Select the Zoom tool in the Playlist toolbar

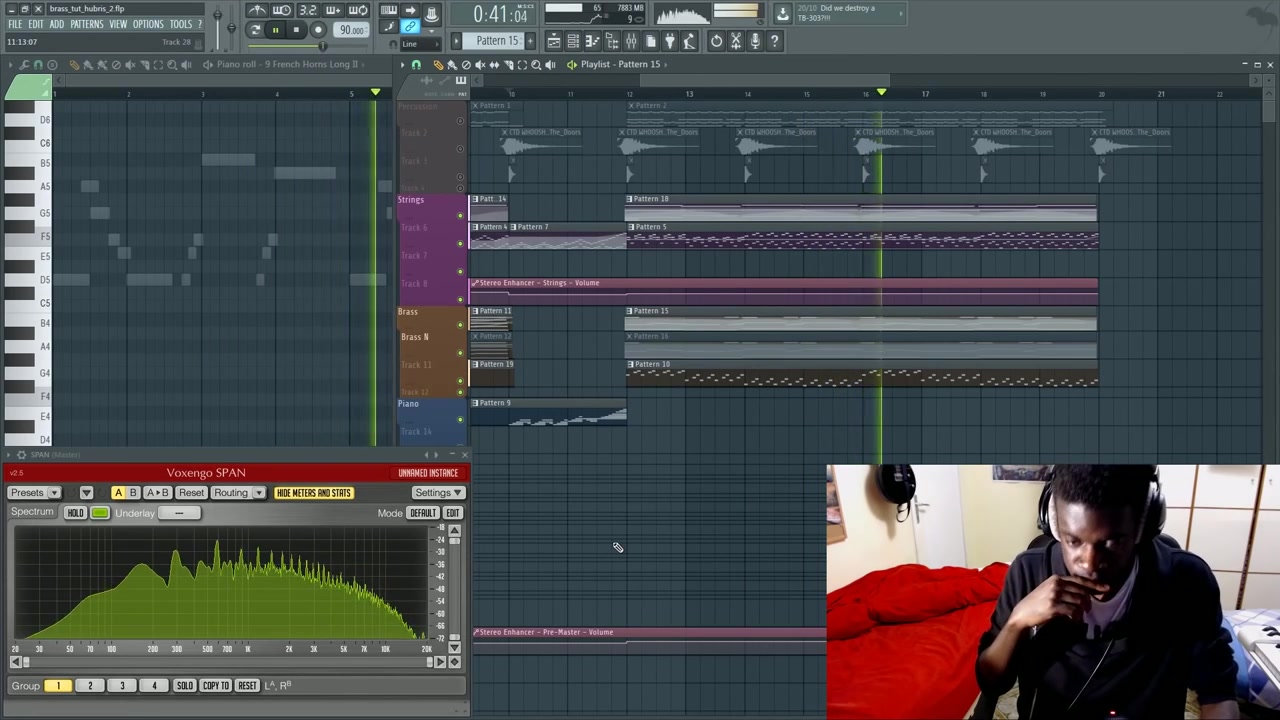534,64
